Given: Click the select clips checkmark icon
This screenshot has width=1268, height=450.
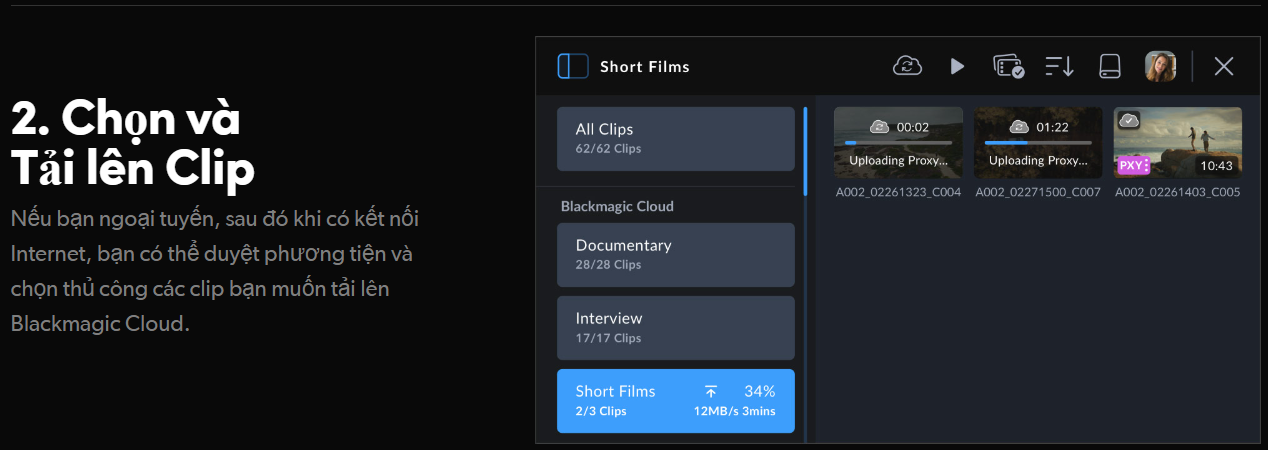Looking at the screenshot, I should coord(1008,66).
